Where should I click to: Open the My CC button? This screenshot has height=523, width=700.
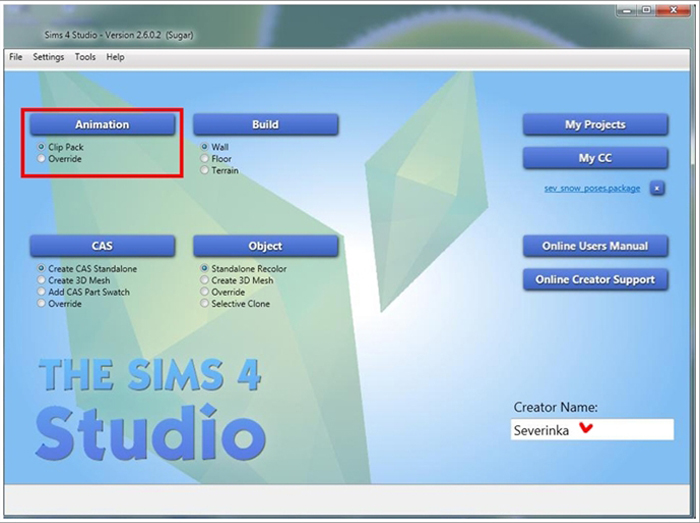point(595,158)
